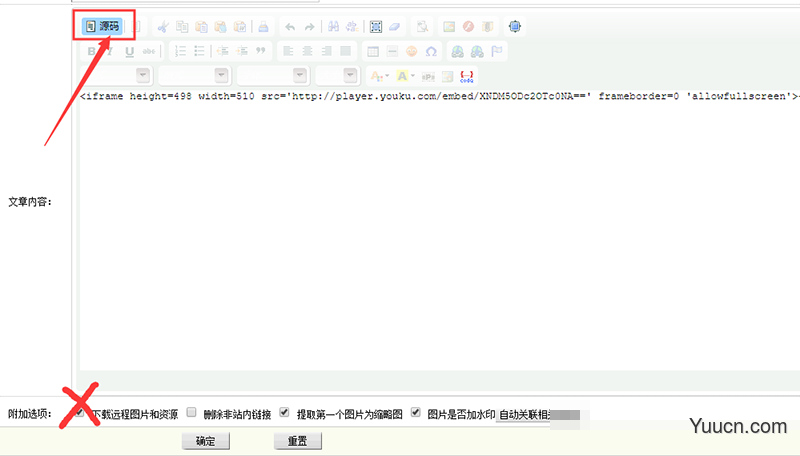Click image icon beside the code button
Screen dimensions: 800x456
pyautogui.click(x=447, y=77)
